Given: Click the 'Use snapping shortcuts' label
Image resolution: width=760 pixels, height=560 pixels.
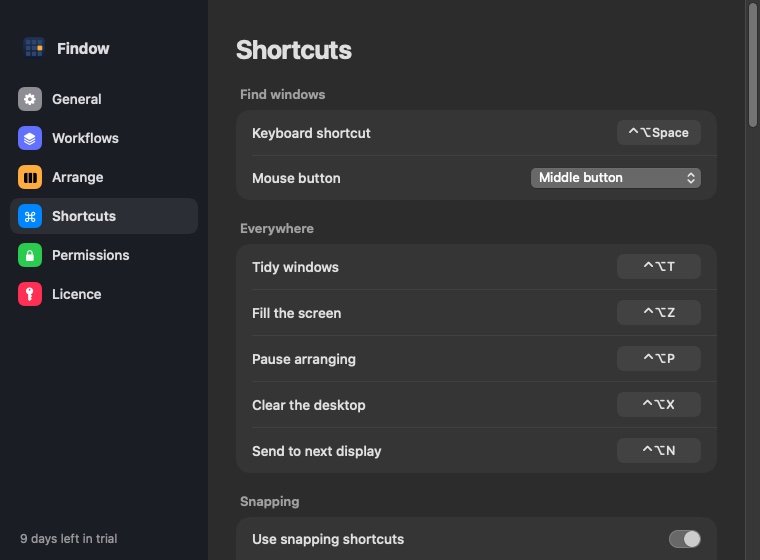Looking at the screenshot, I should point(328,539).
